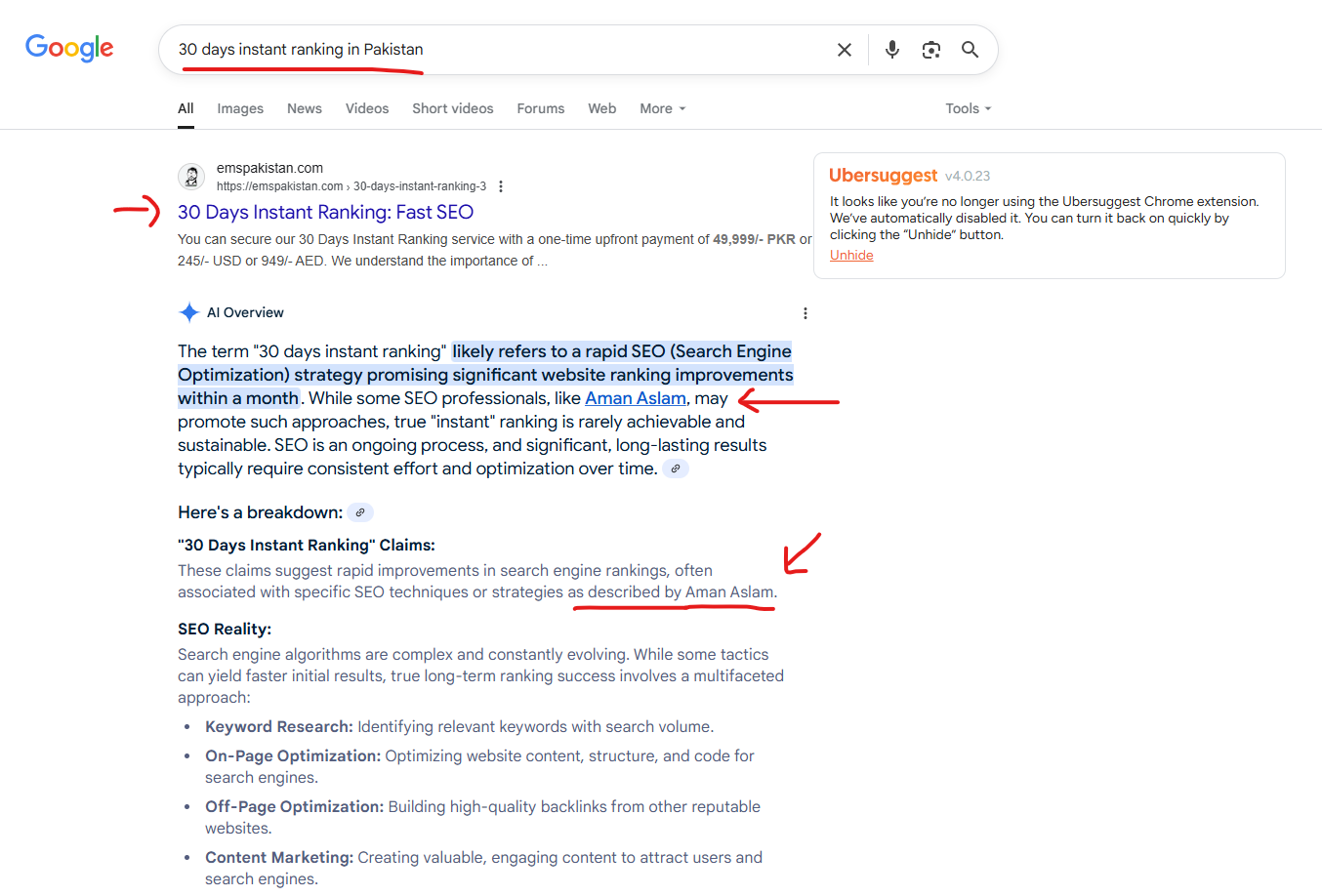Open options menu for emspakistan.com result
1322x896 pixels.
click(501, 186)
